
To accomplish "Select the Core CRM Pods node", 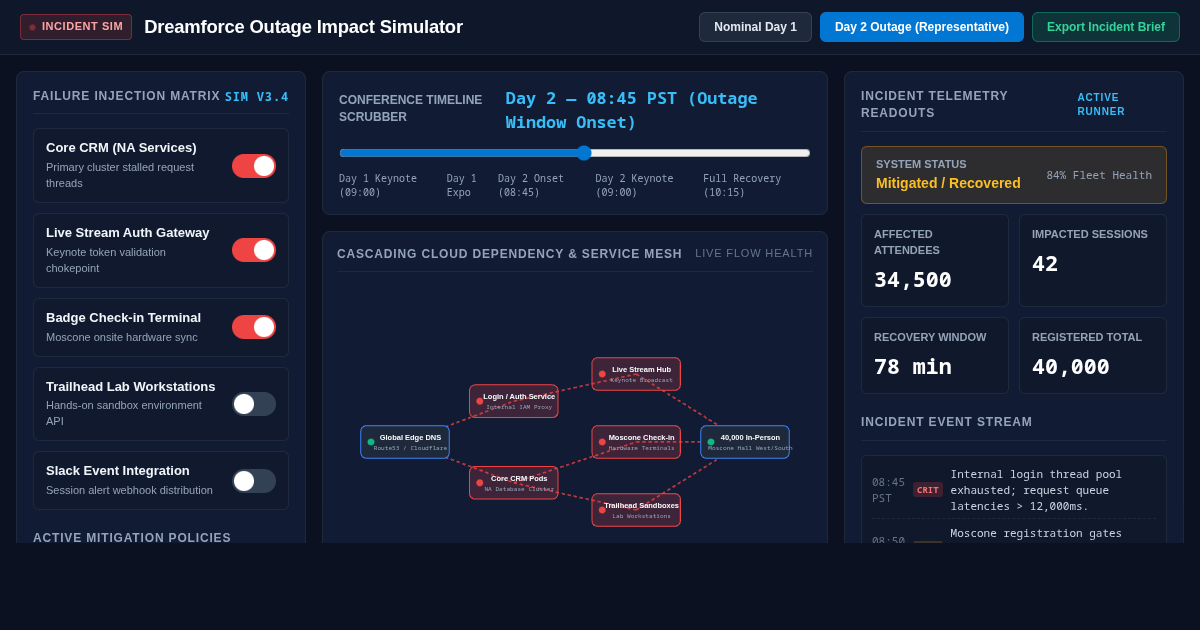I will point(514,483).
